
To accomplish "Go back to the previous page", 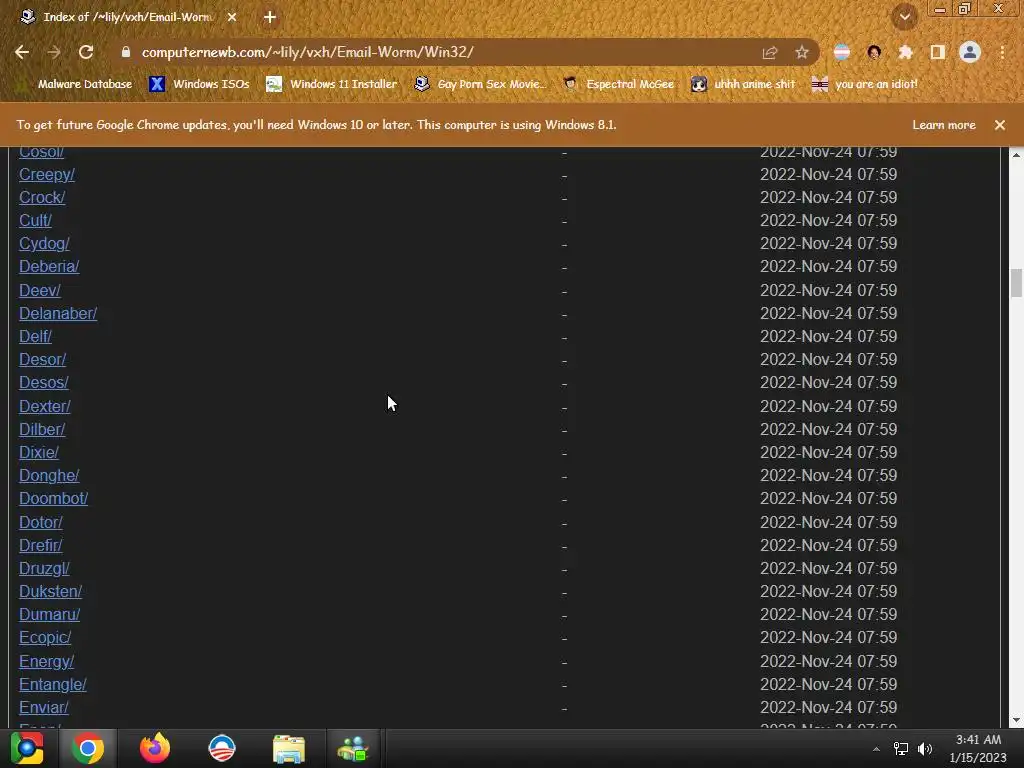I will (22, 52).
